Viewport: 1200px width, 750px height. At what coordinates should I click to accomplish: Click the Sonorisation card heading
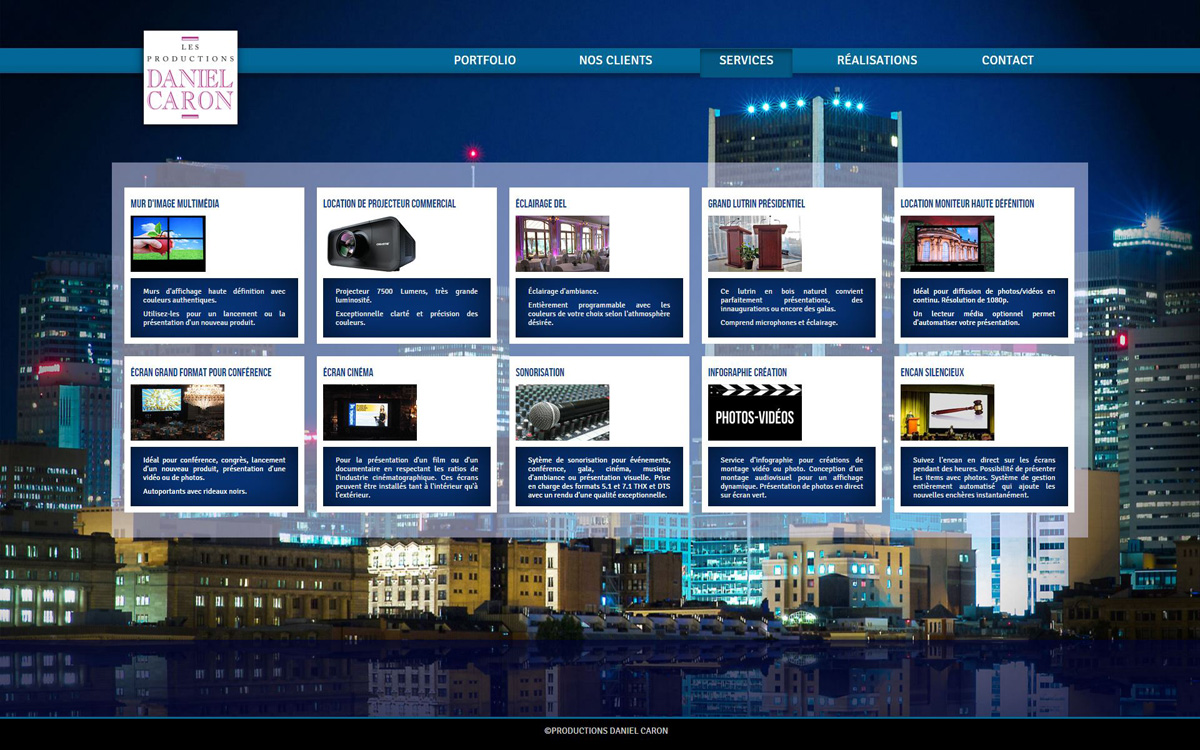coord(540,372)
